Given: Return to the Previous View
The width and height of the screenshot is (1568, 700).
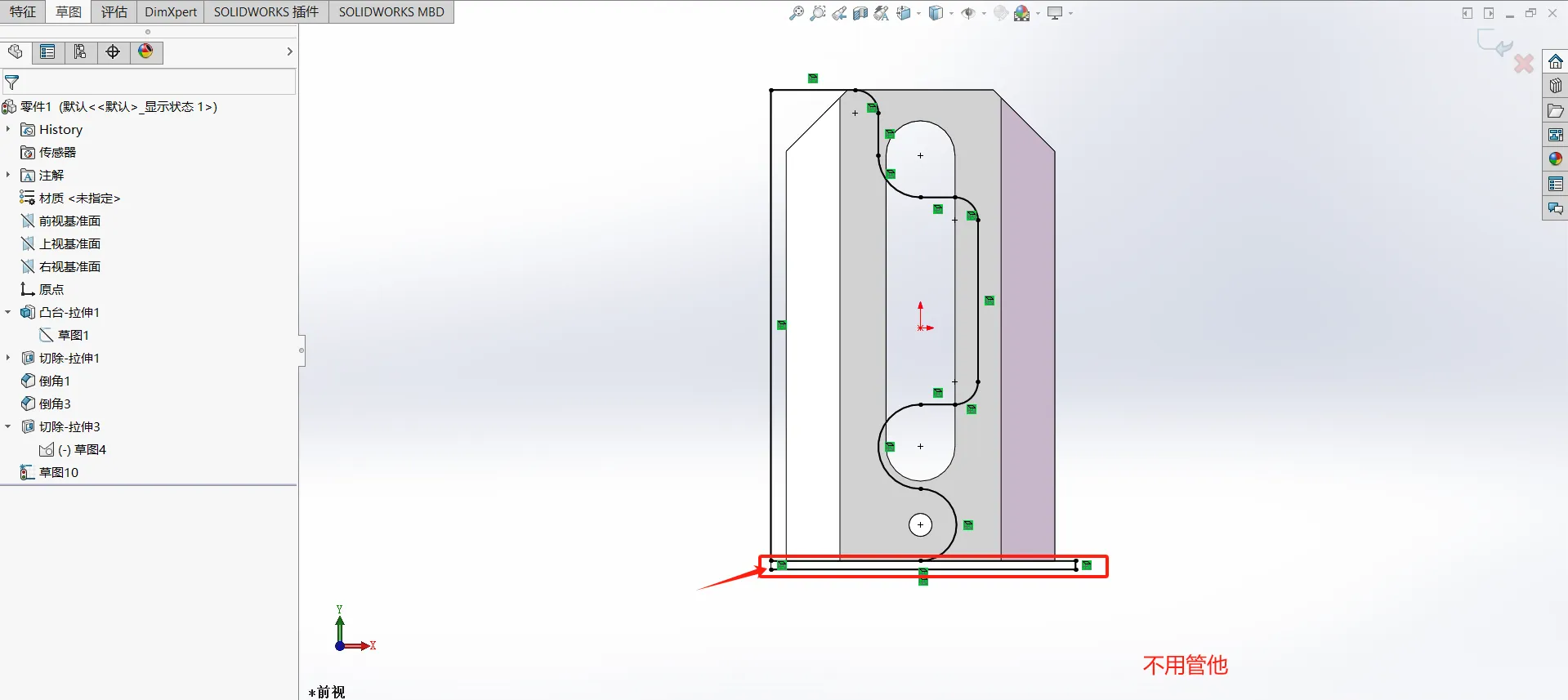Looking at the screenshot, I should click(839, 13).
